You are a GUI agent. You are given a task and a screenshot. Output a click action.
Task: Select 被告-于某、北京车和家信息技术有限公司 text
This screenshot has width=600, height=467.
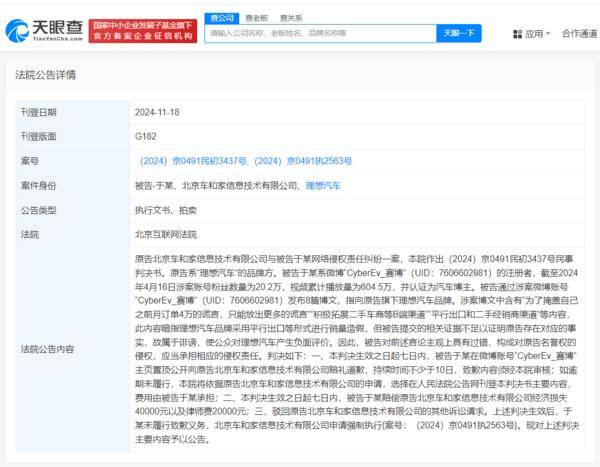click(217, 186)
